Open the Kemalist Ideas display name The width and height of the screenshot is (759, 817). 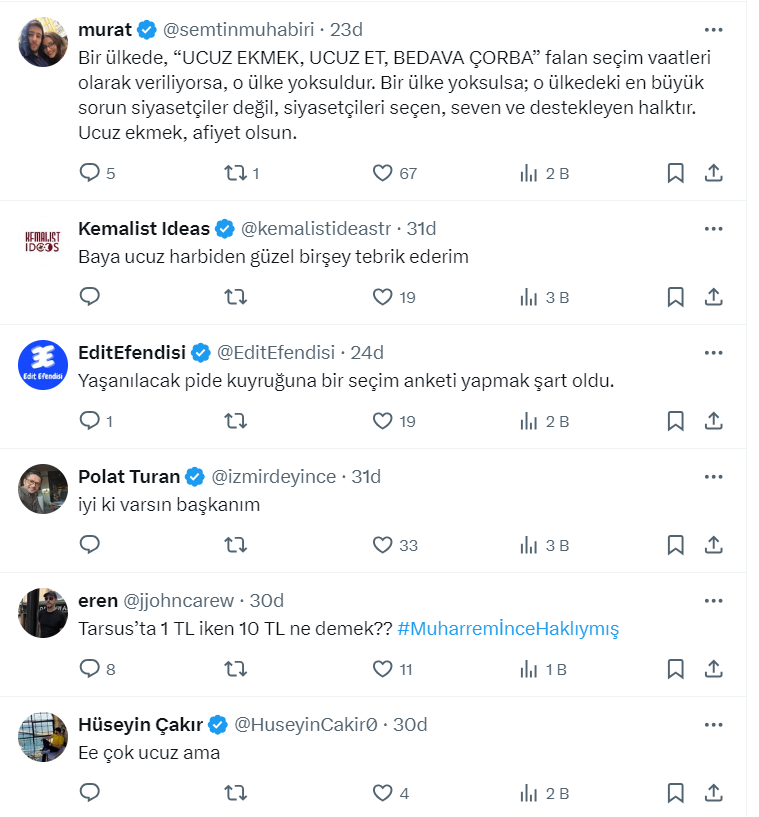[144, 228]
